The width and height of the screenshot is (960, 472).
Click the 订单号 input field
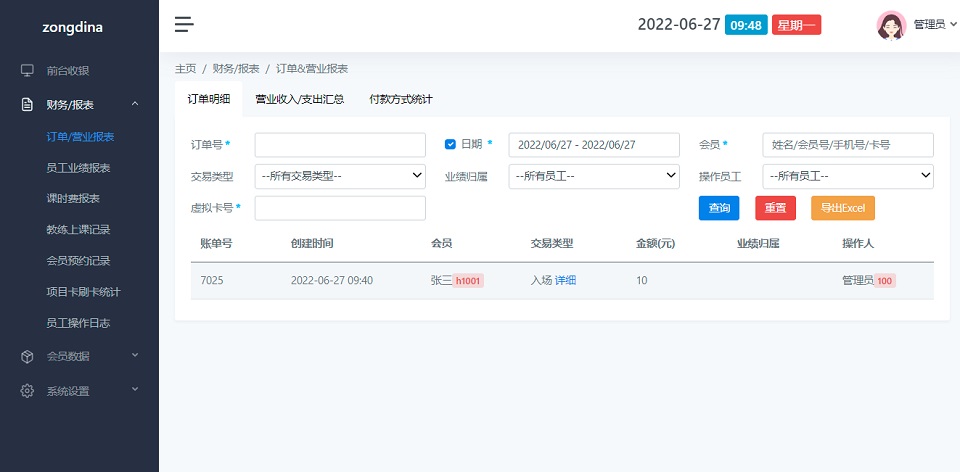click(340, 145)
